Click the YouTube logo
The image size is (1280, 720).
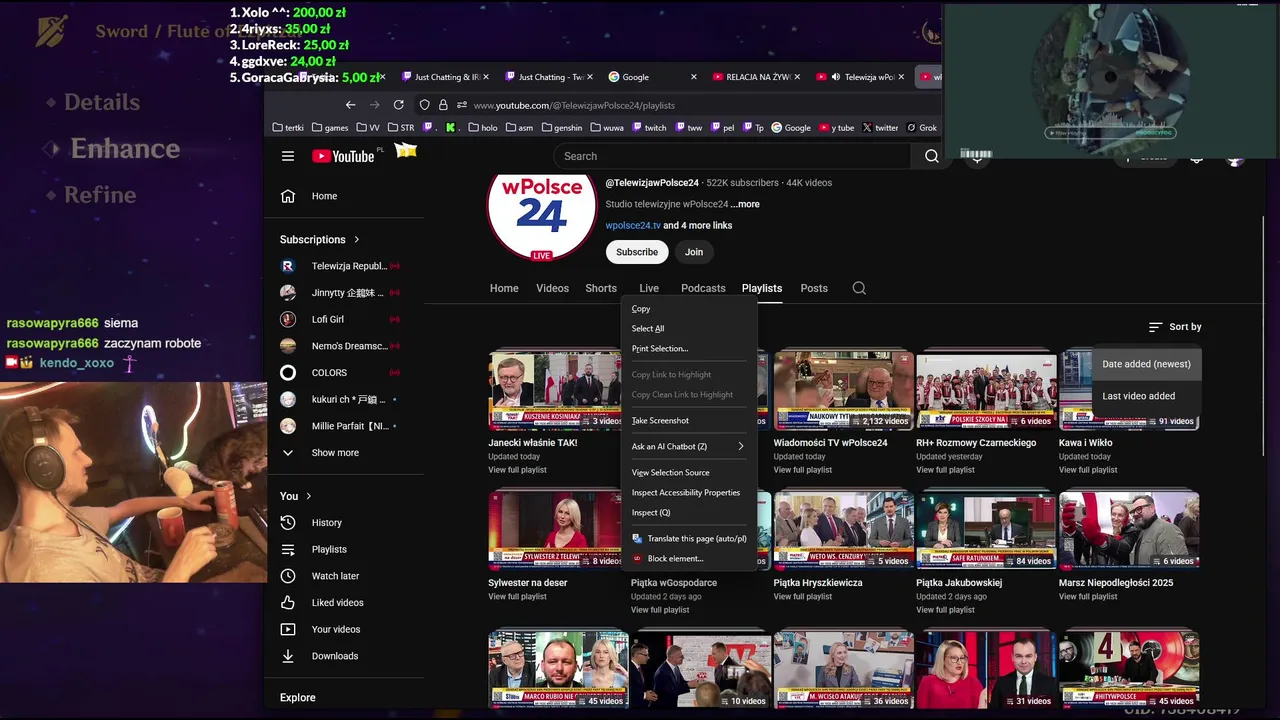pyautogui.click(x=343, y=156)
